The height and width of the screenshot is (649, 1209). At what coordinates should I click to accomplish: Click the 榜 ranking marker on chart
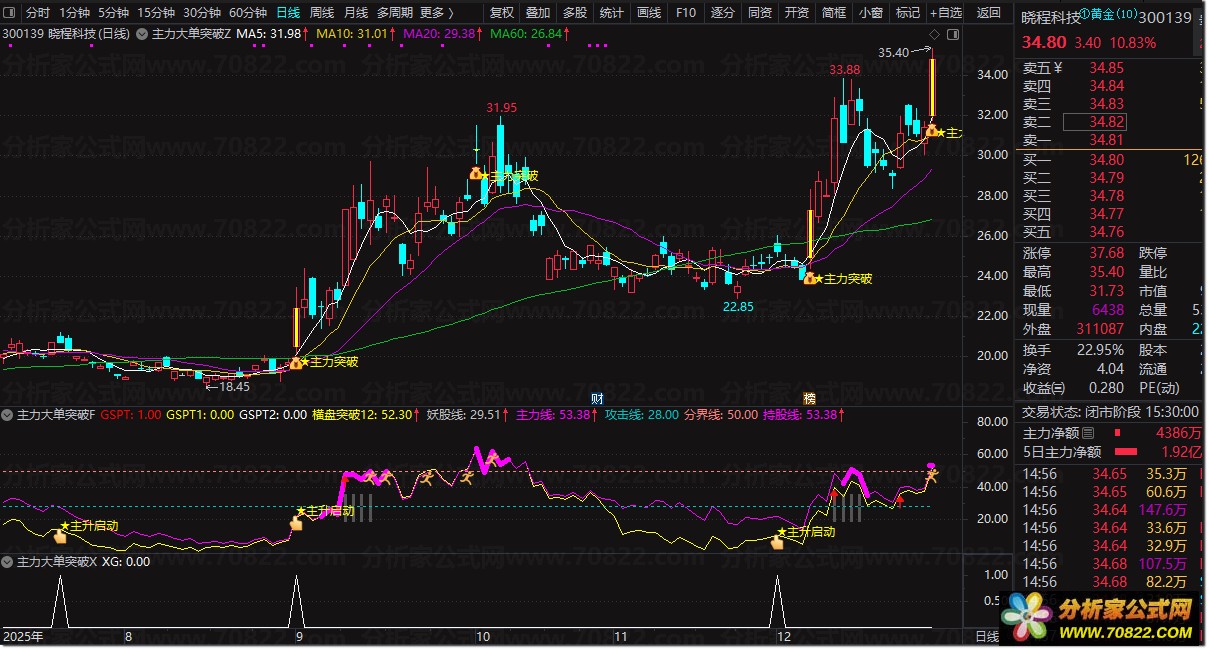click(x=809, y=398)
